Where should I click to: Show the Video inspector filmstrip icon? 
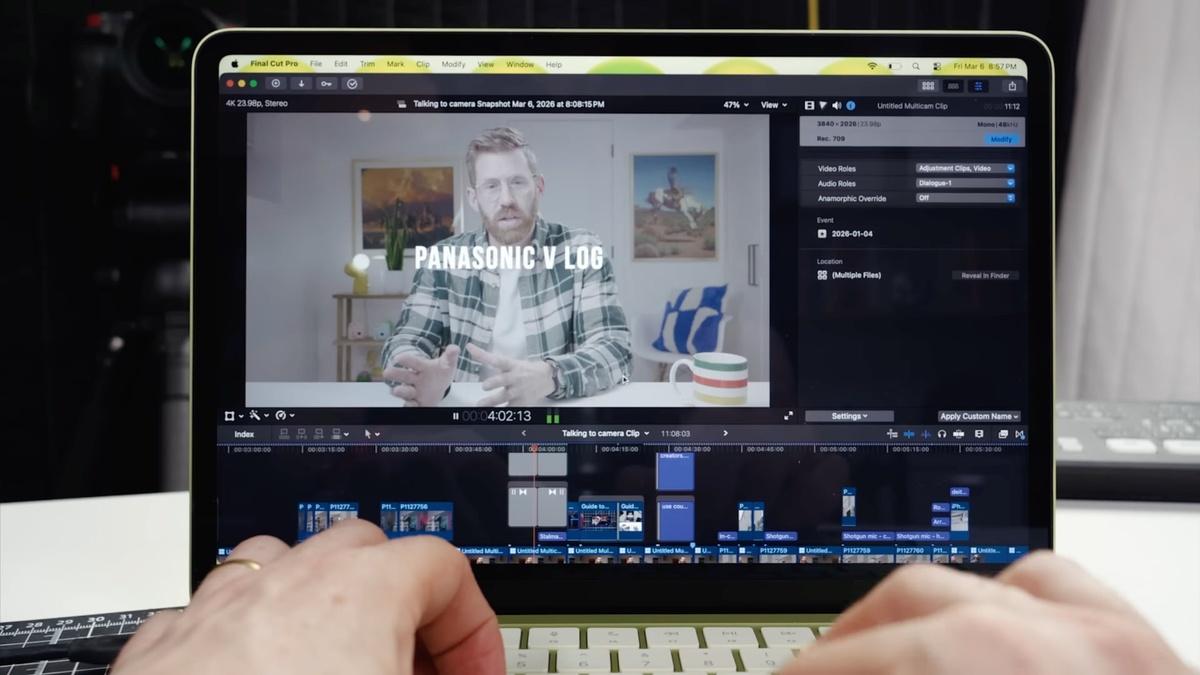click(x=810, y=105)
